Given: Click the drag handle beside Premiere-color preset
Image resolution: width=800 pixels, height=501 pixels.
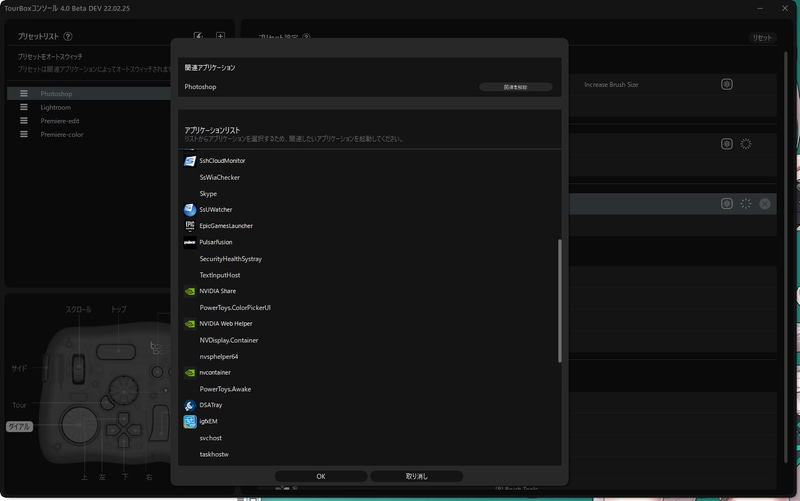Looking at the screenshot, I should (x=23, y=134).
